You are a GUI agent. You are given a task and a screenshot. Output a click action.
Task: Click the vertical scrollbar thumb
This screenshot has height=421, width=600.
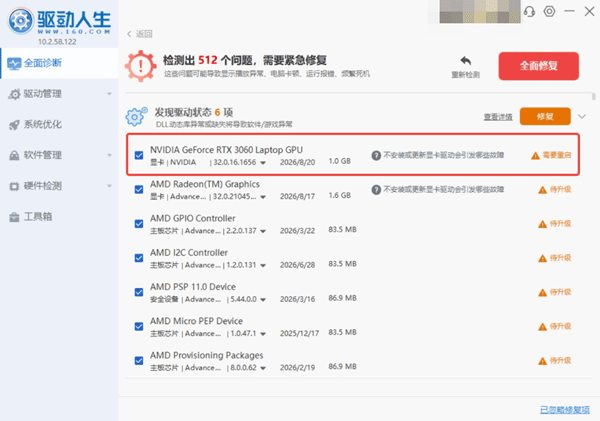coord(593,96)
